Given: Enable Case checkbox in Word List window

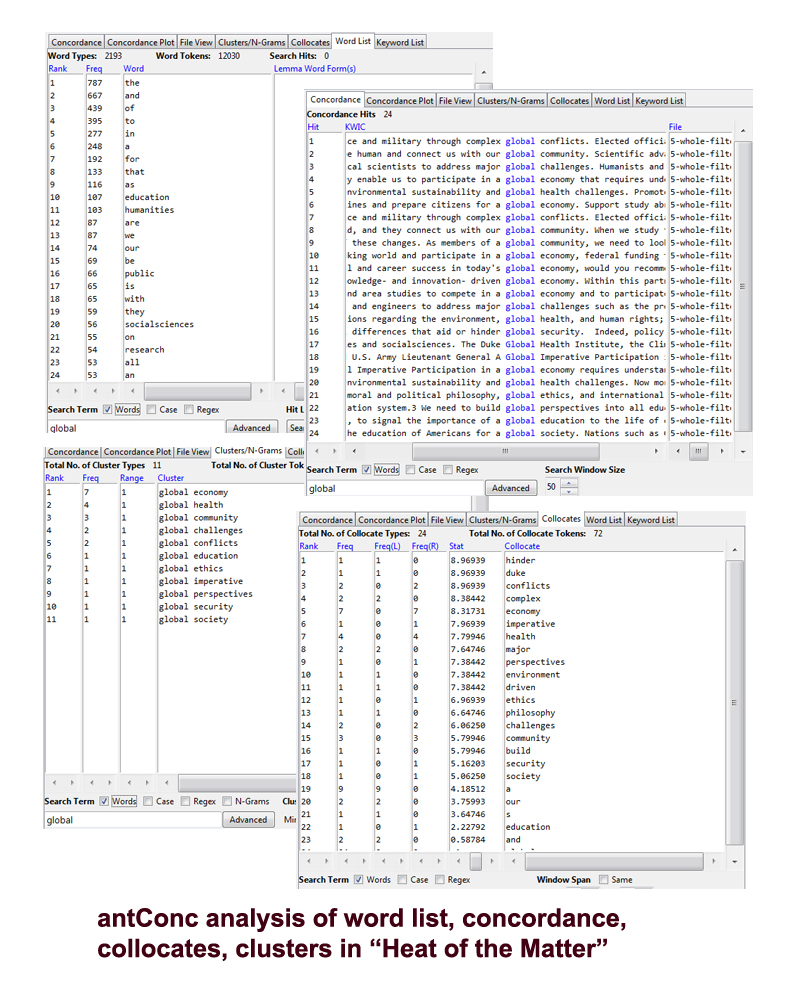Looking at the screenshot, I should pyautogui.click(x=151, y=409).
